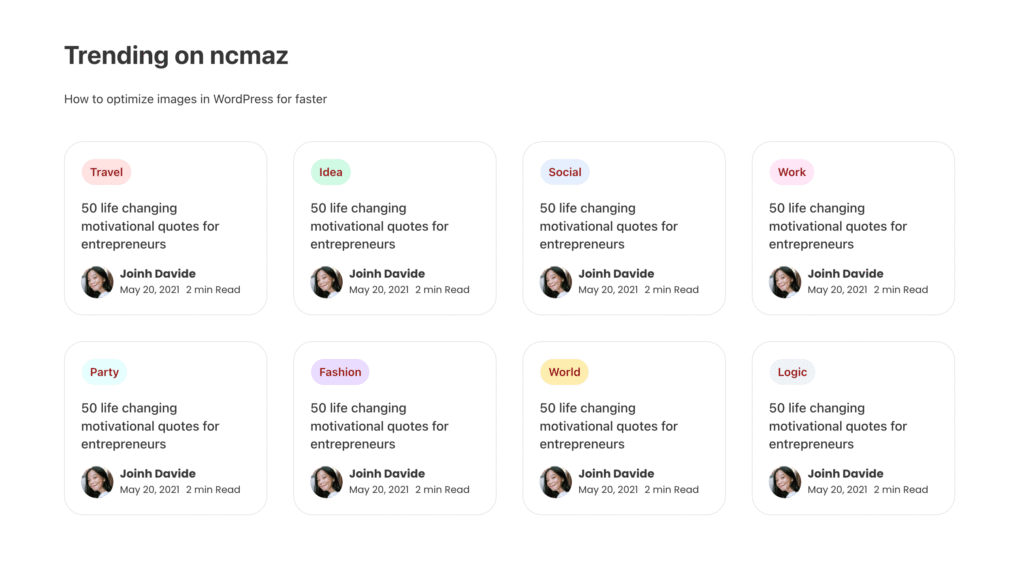This screenshot has width=1024, height=565.
Task: Click the author avatar in the Work card
Action: (x=785, y=282)
